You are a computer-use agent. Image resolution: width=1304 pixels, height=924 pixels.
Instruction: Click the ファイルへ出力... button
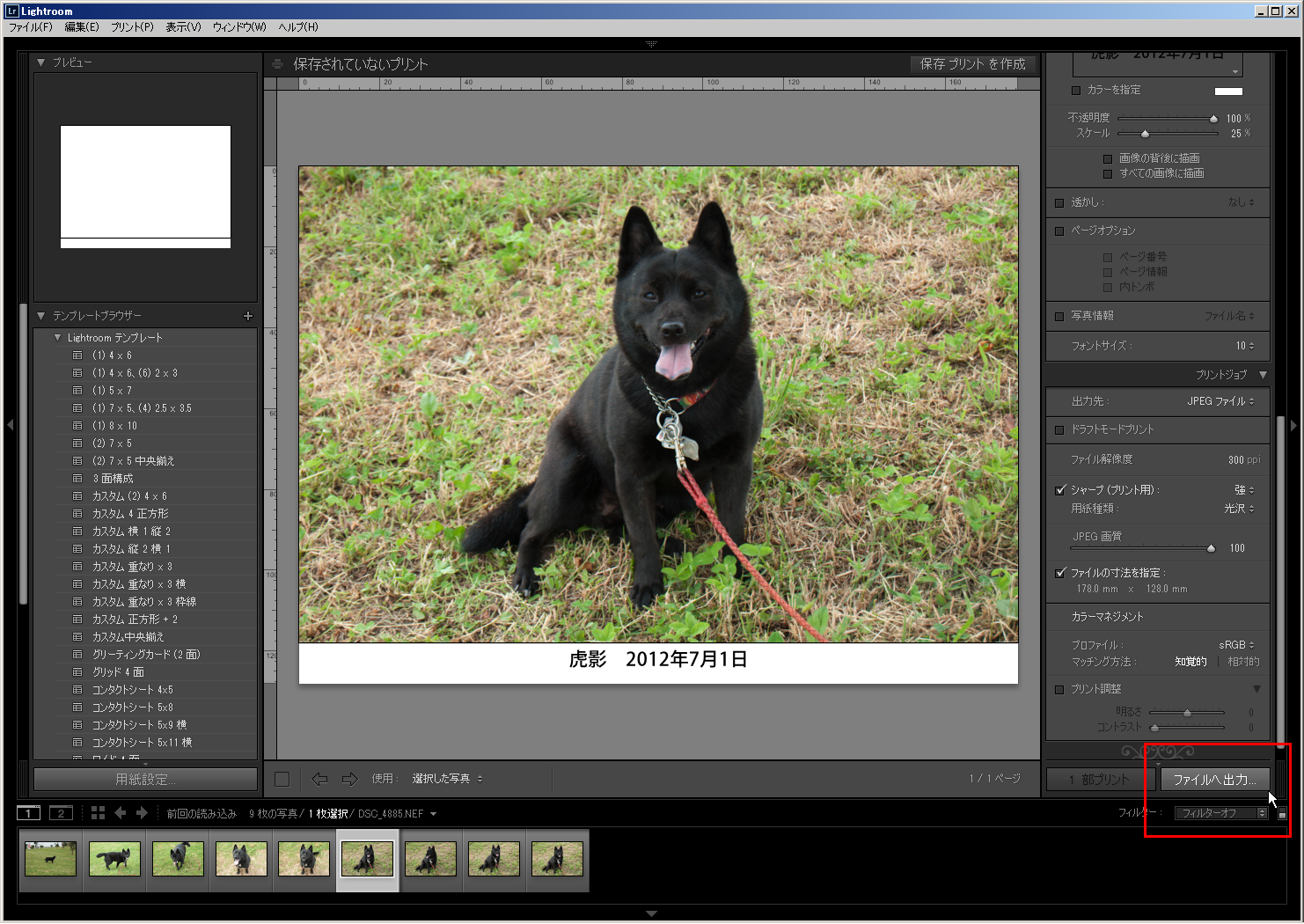[x=1214, y=780]
